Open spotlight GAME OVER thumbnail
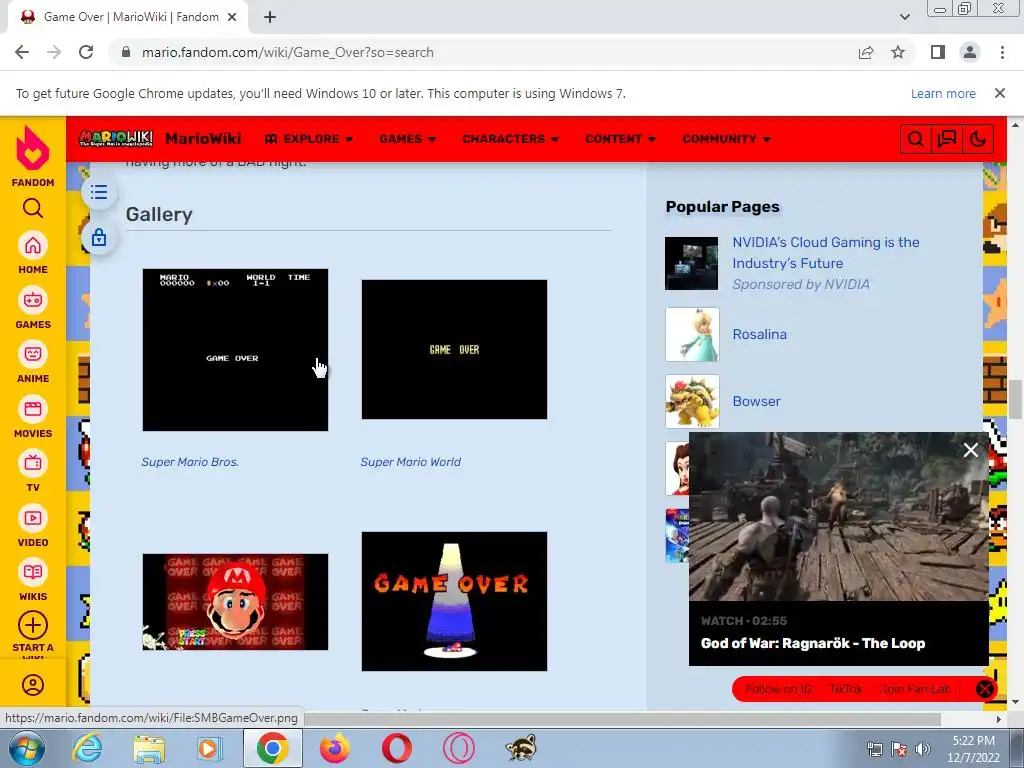The height and width of the screenshot is (768, 1024). (454, 601)
